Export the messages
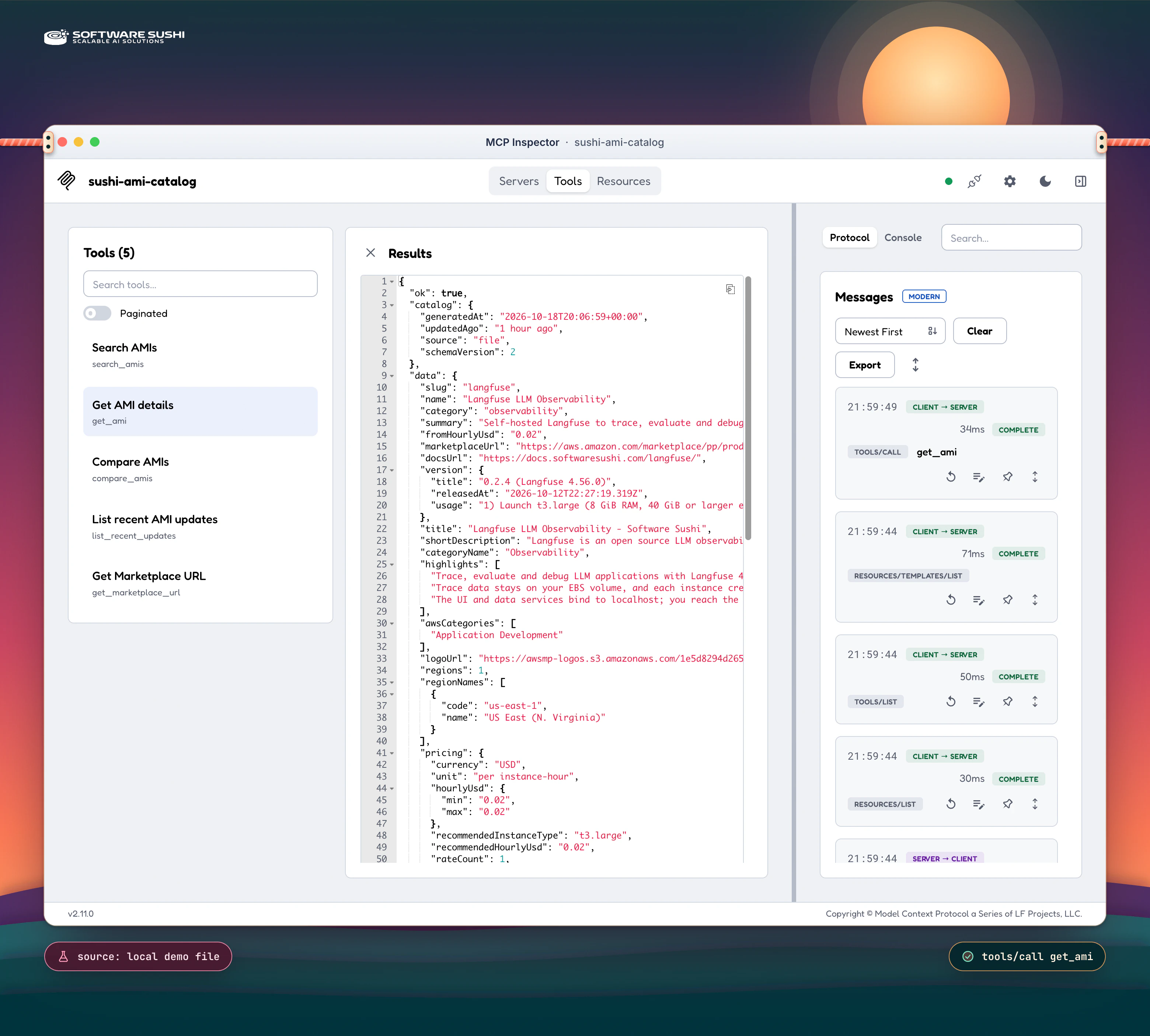The image size is (1150, 1036). click(x=865, y=365)
